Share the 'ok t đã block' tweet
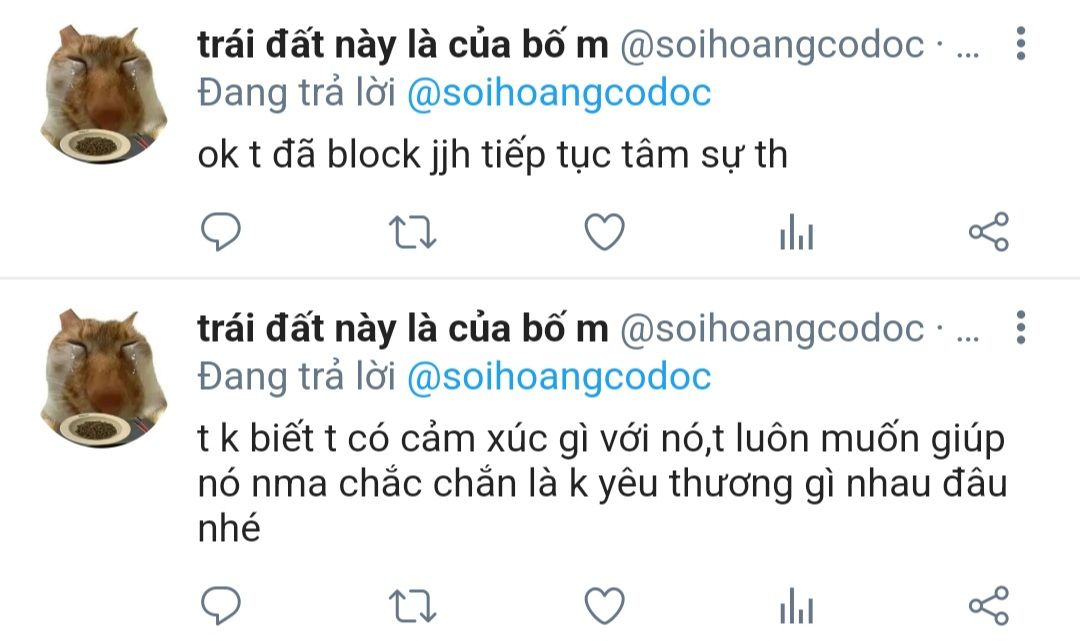Screen dimensions: 1080x641 point(988,231)
